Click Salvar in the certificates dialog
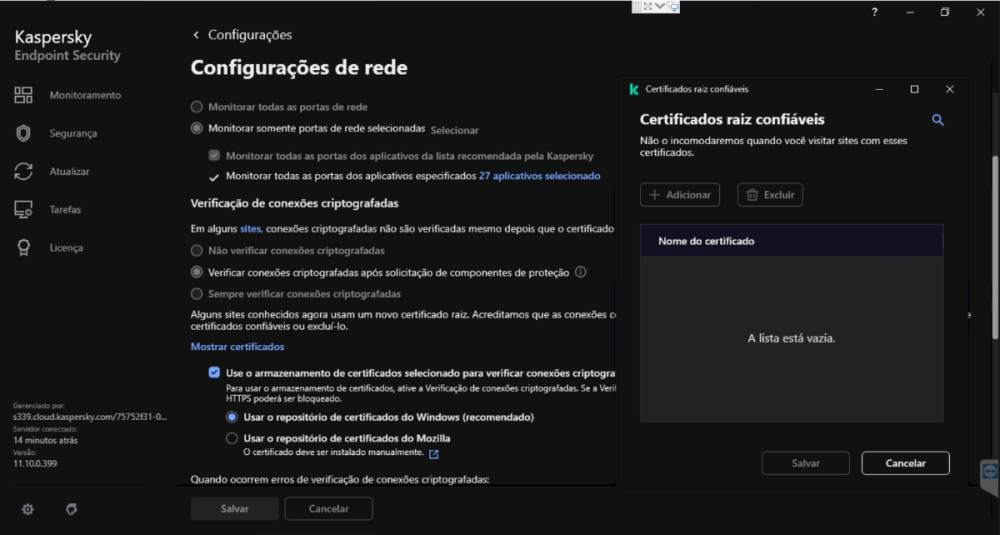This screenshot has height=535, width=1000. [805, 464]
